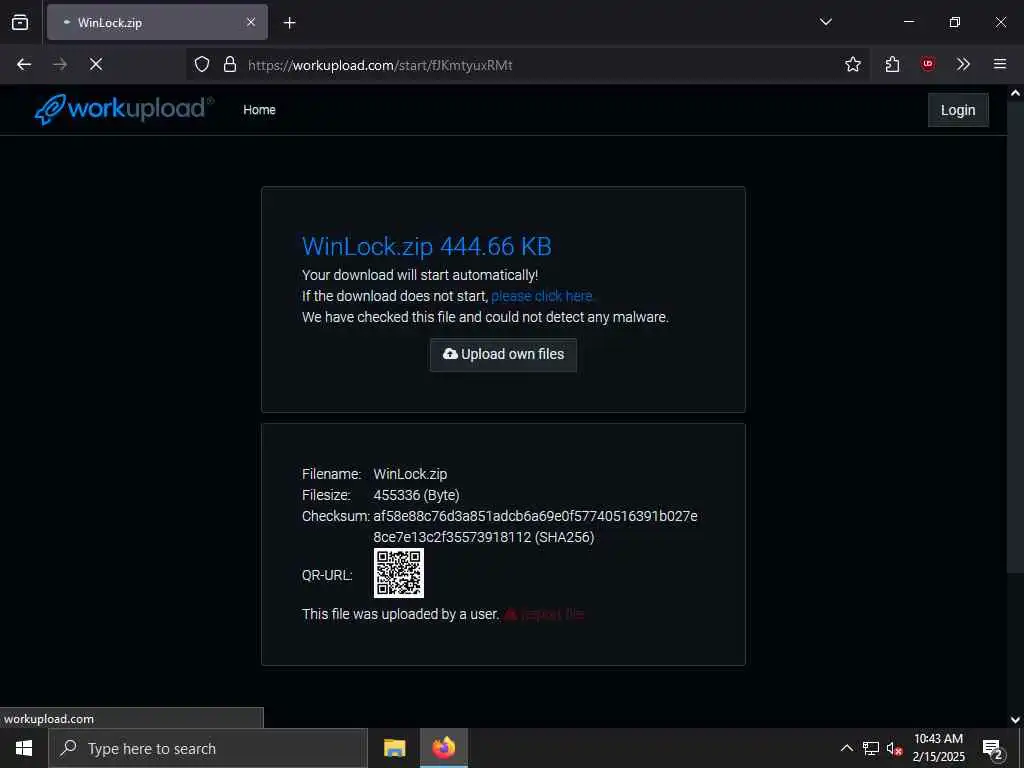Screen dimensions: 1024x768
Task: Click the report file link
Action: (545, 614)
